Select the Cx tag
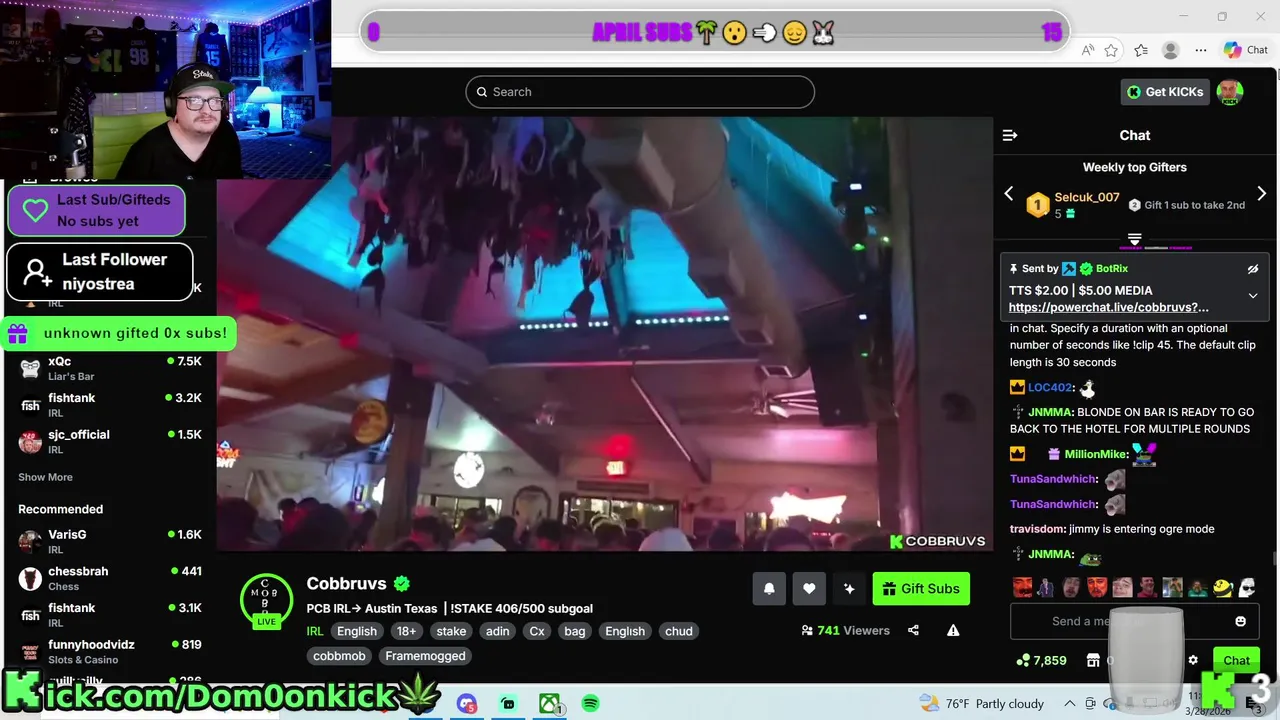This screenshot has height=720, width=1280. (537, 631)
